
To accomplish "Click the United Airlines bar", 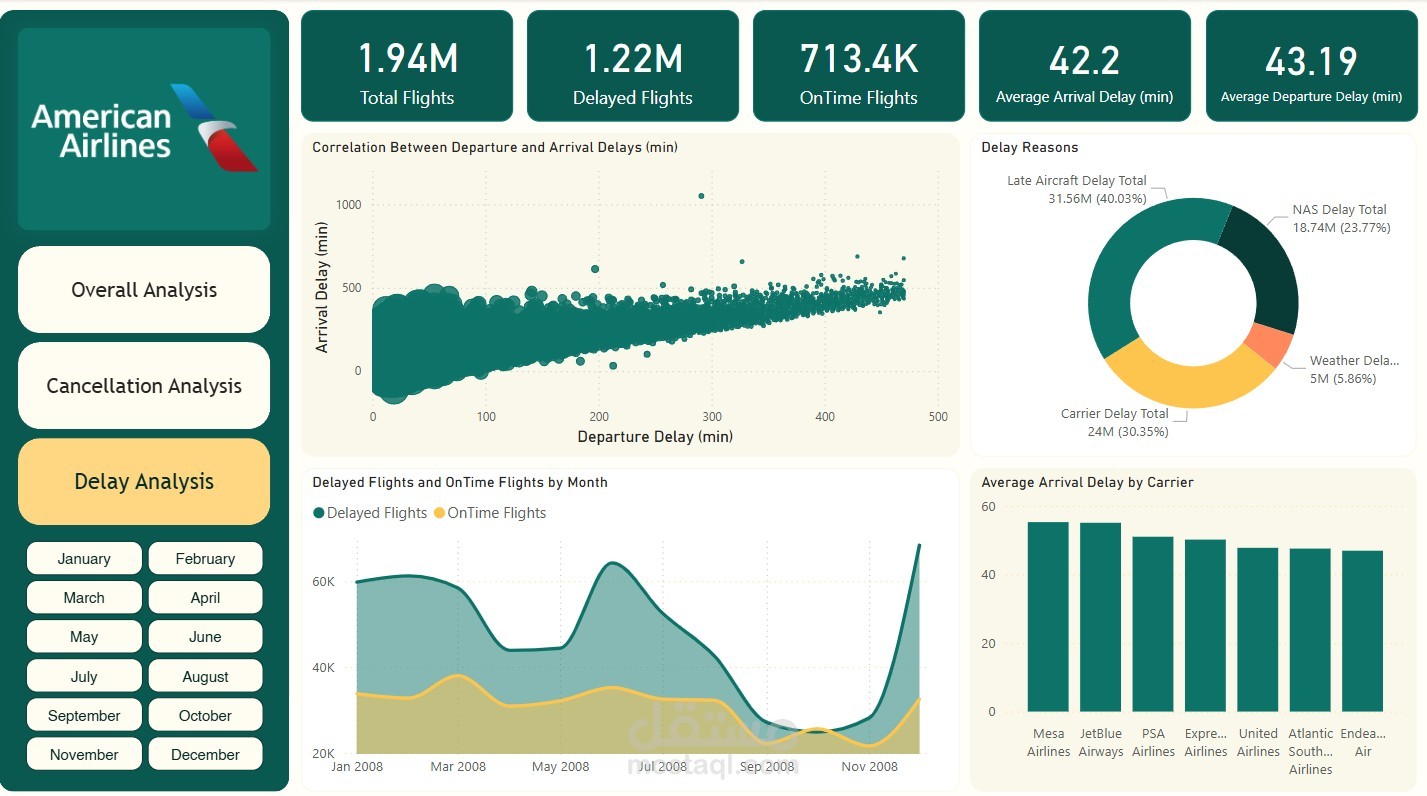I will (x=1257, y=630).
